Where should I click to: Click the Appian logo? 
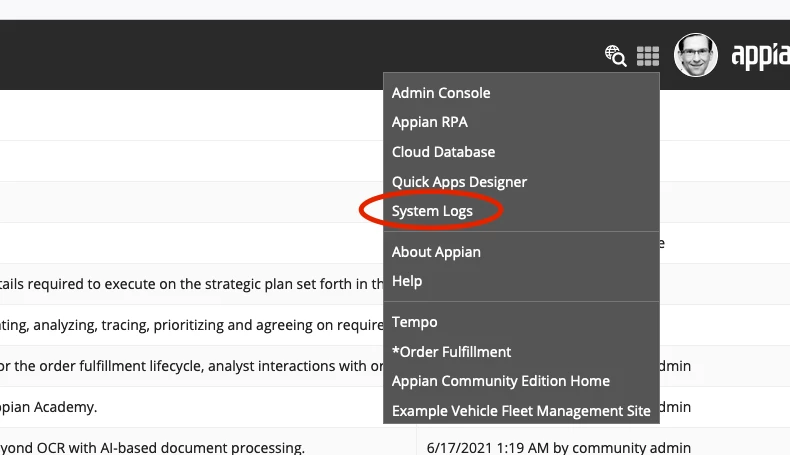pos(761,55)
